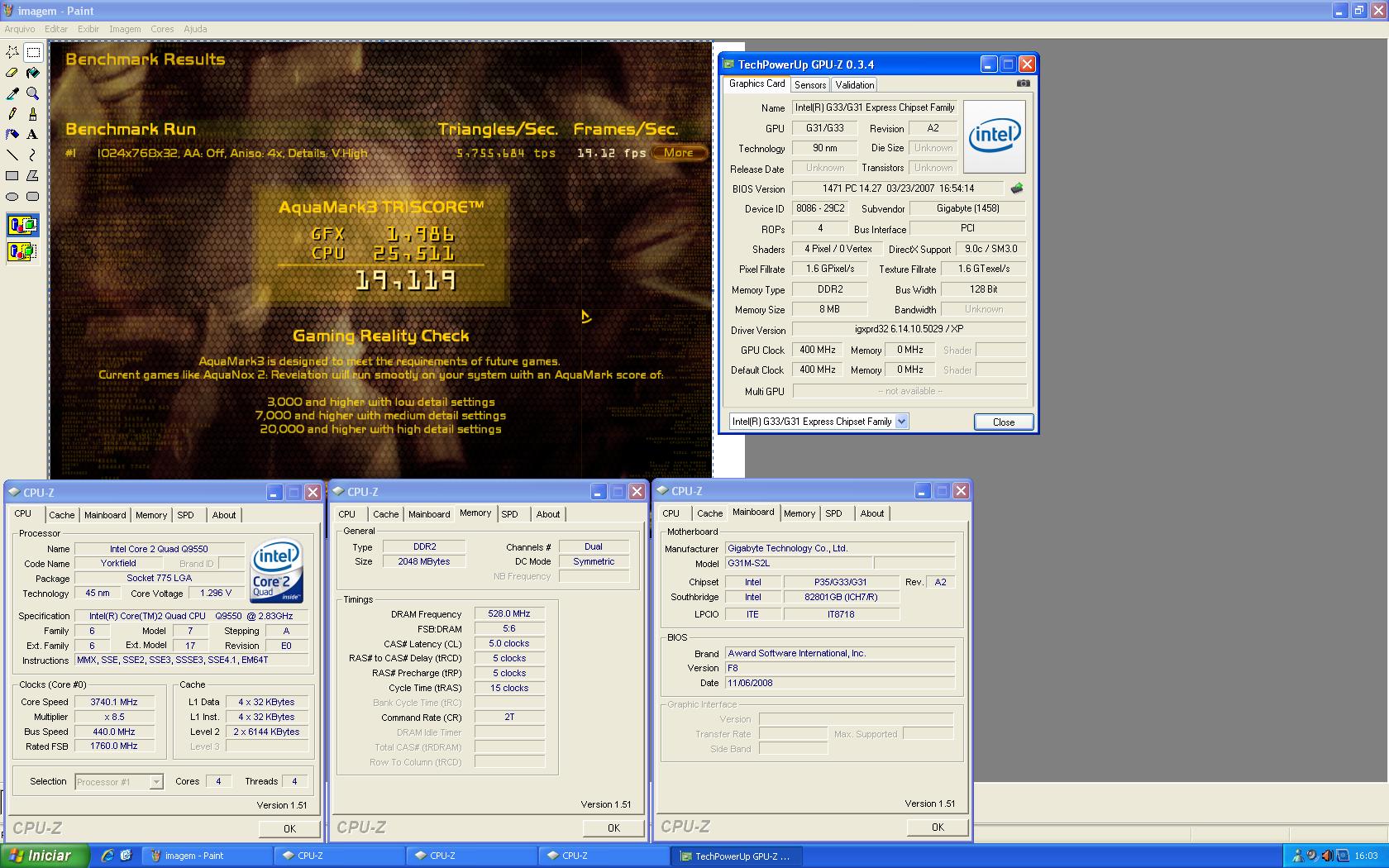Screen dimensions: 1389x868
Task: Click the memory Size value 2048 MBytes
Action: (x=424, y=561)
